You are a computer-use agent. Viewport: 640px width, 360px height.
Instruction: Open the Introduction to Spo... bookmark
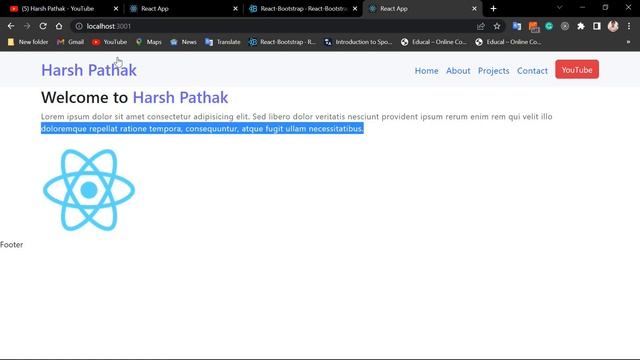tap(358, 42)
